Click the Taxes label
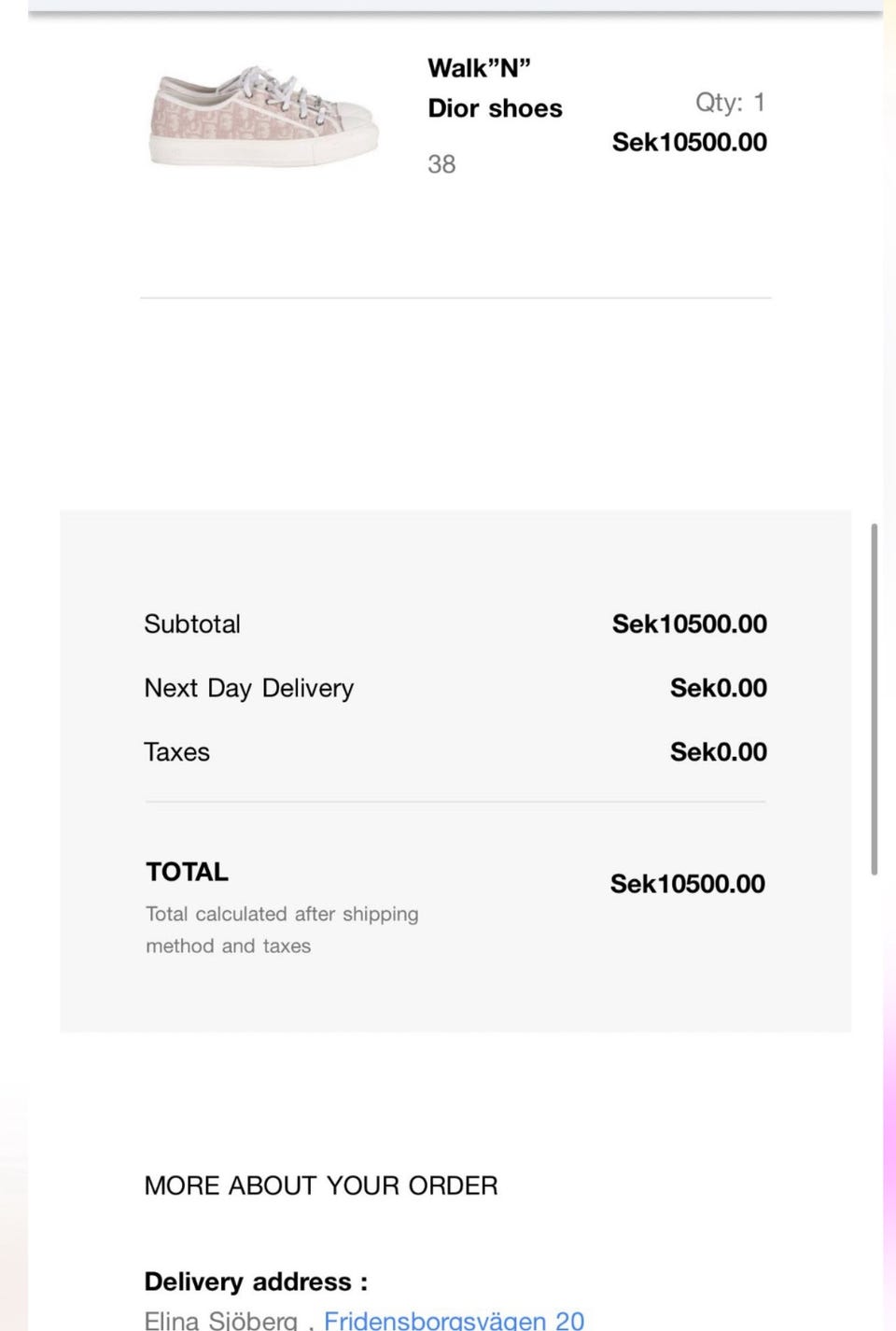Screen dimensions: 896x1331 (177, 751)
